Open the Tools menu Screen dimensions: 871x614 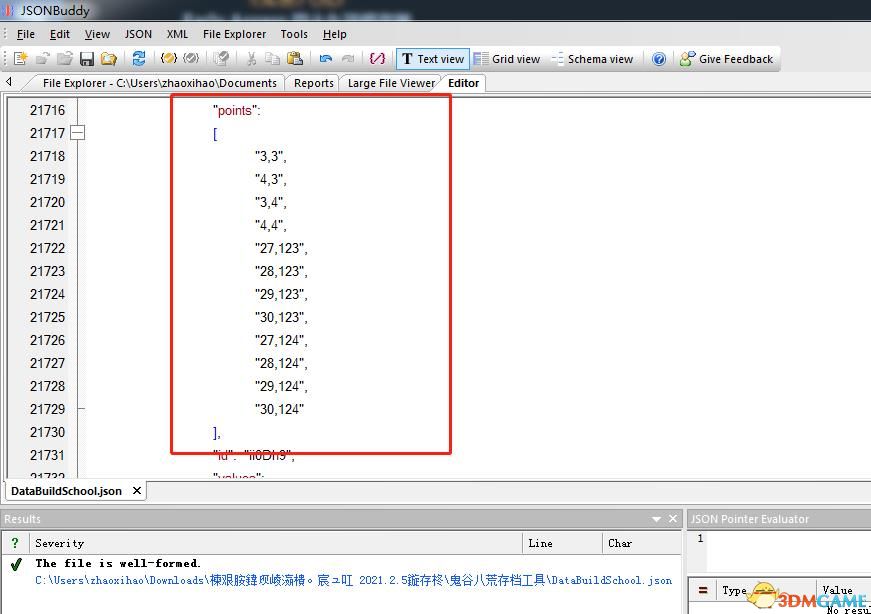[x=294, y=34]
